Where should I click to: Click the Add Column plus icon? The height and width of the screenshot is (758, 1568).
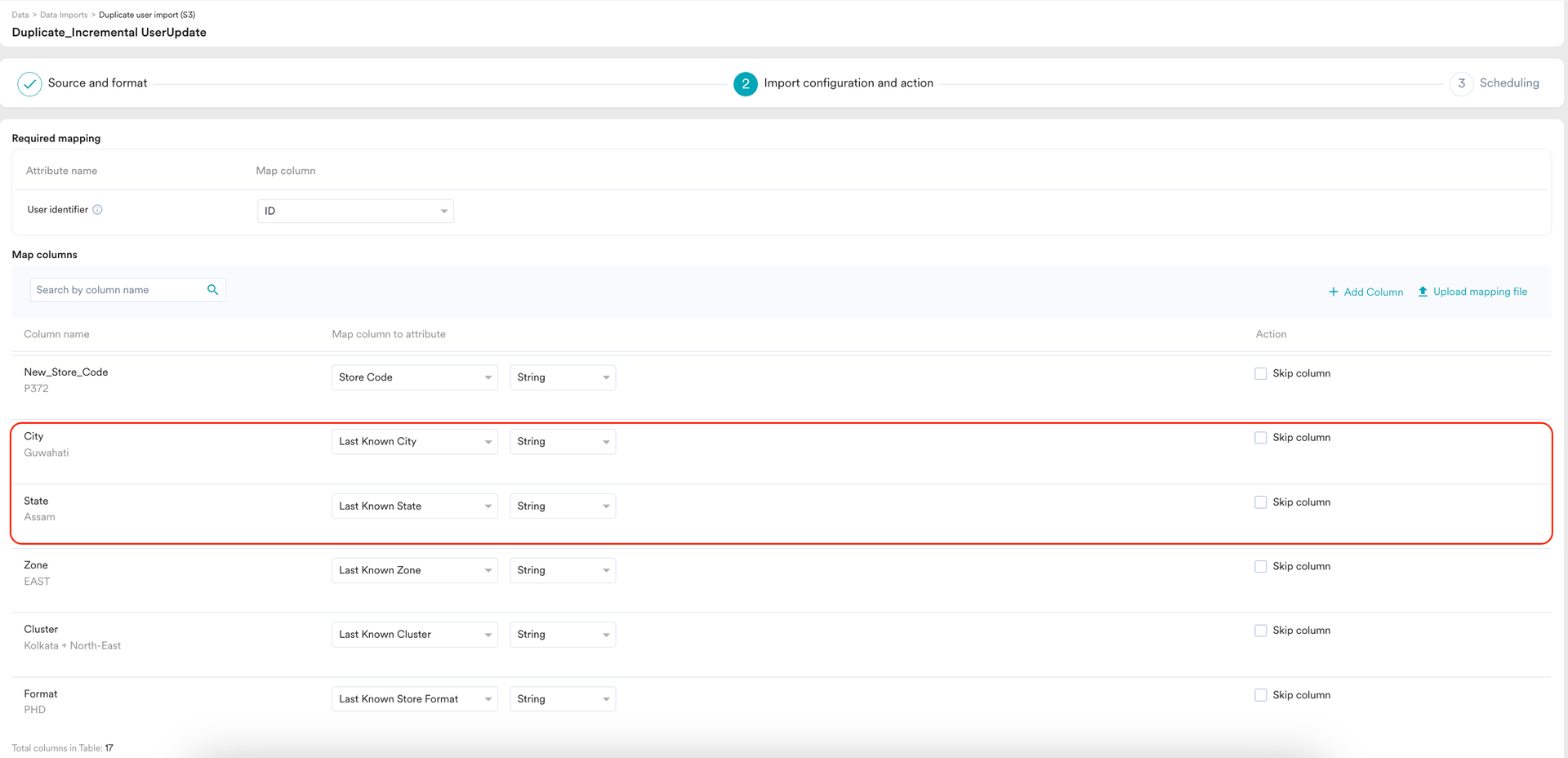point(1333,292)
